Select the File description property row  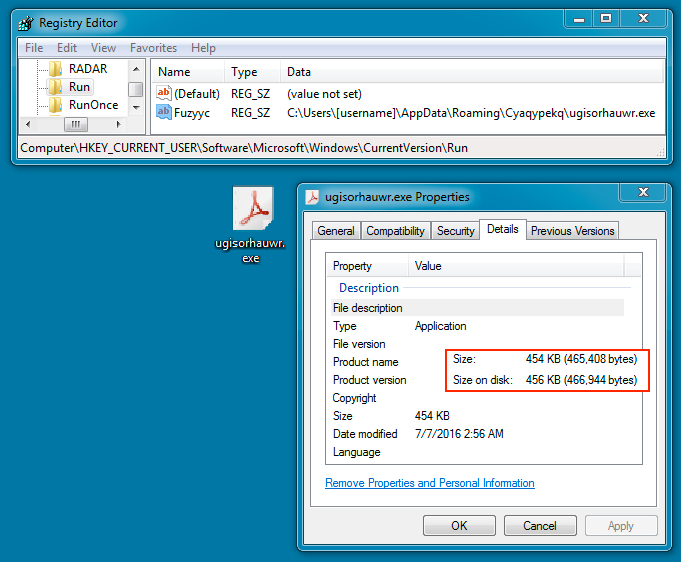pos(477,308)
